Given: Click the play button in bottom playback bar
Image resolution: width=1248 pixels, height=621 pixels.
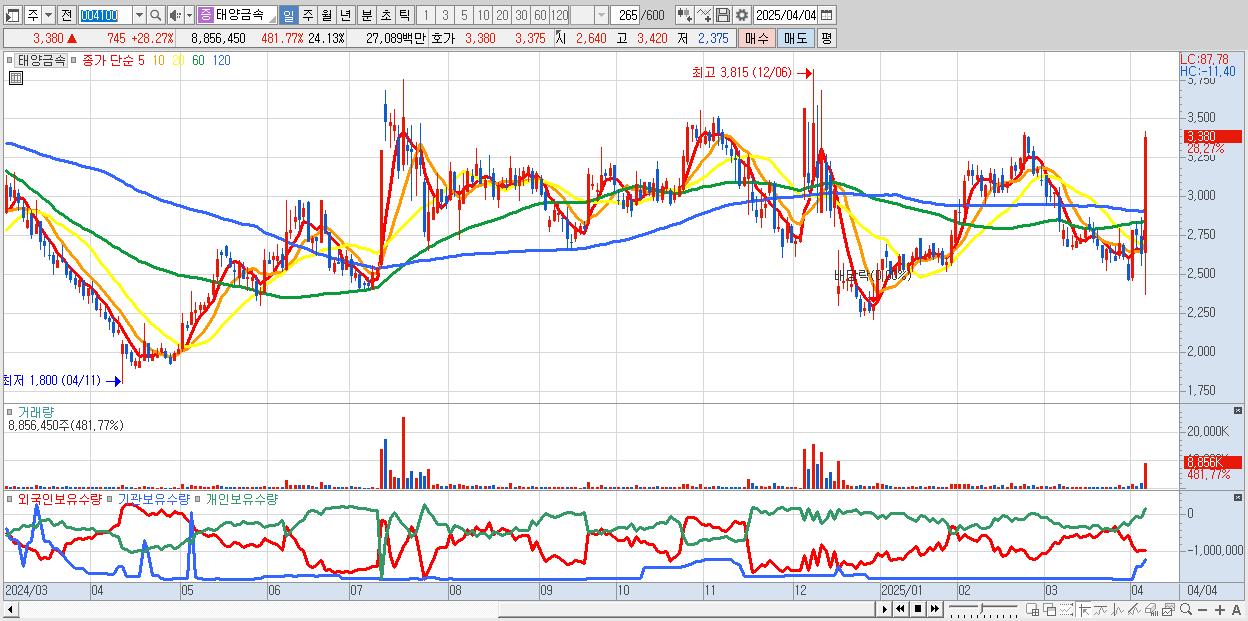Looking at the screenshot, I should pyautogui.click(x=885, y=608).
